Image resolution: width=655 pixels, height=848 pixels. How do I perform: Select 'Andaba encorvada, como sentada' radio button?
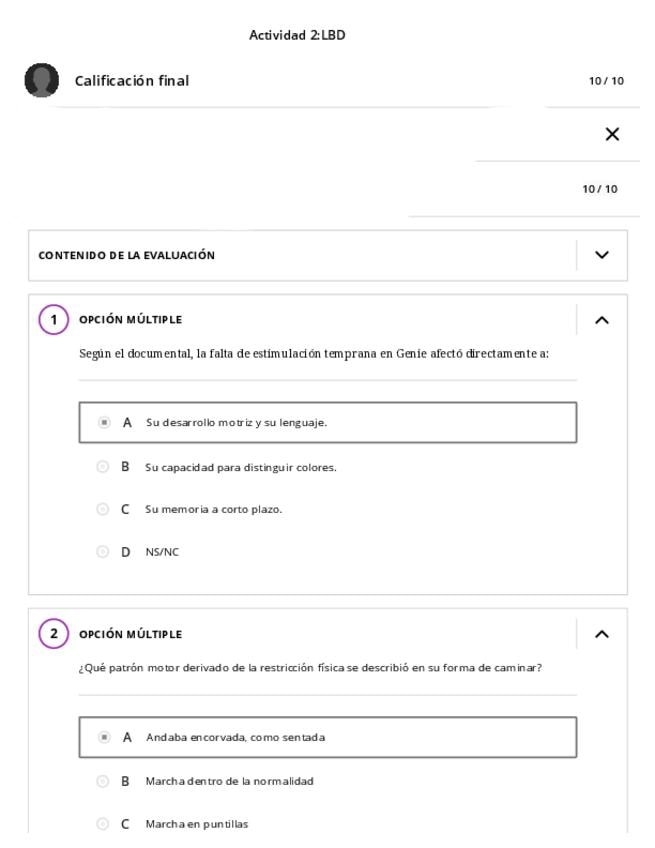pyautogui.click(x=104, y=738)
